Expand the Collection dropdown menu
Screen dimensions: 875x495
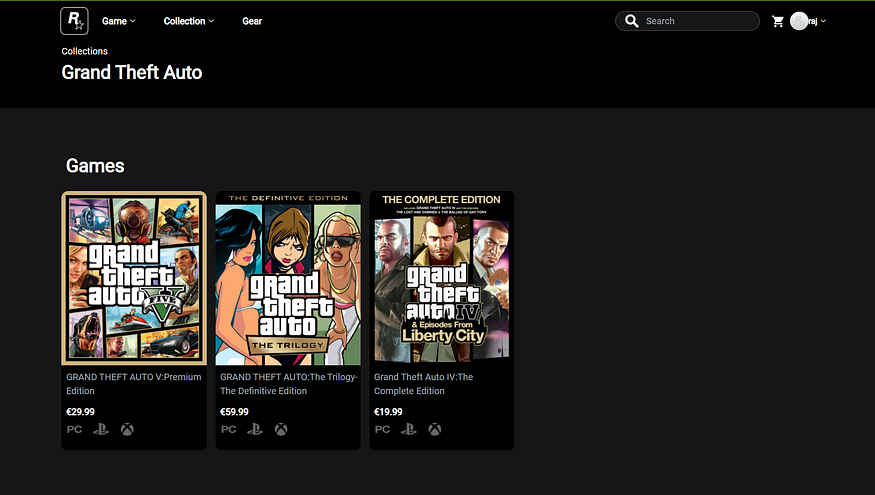[189, 21]
